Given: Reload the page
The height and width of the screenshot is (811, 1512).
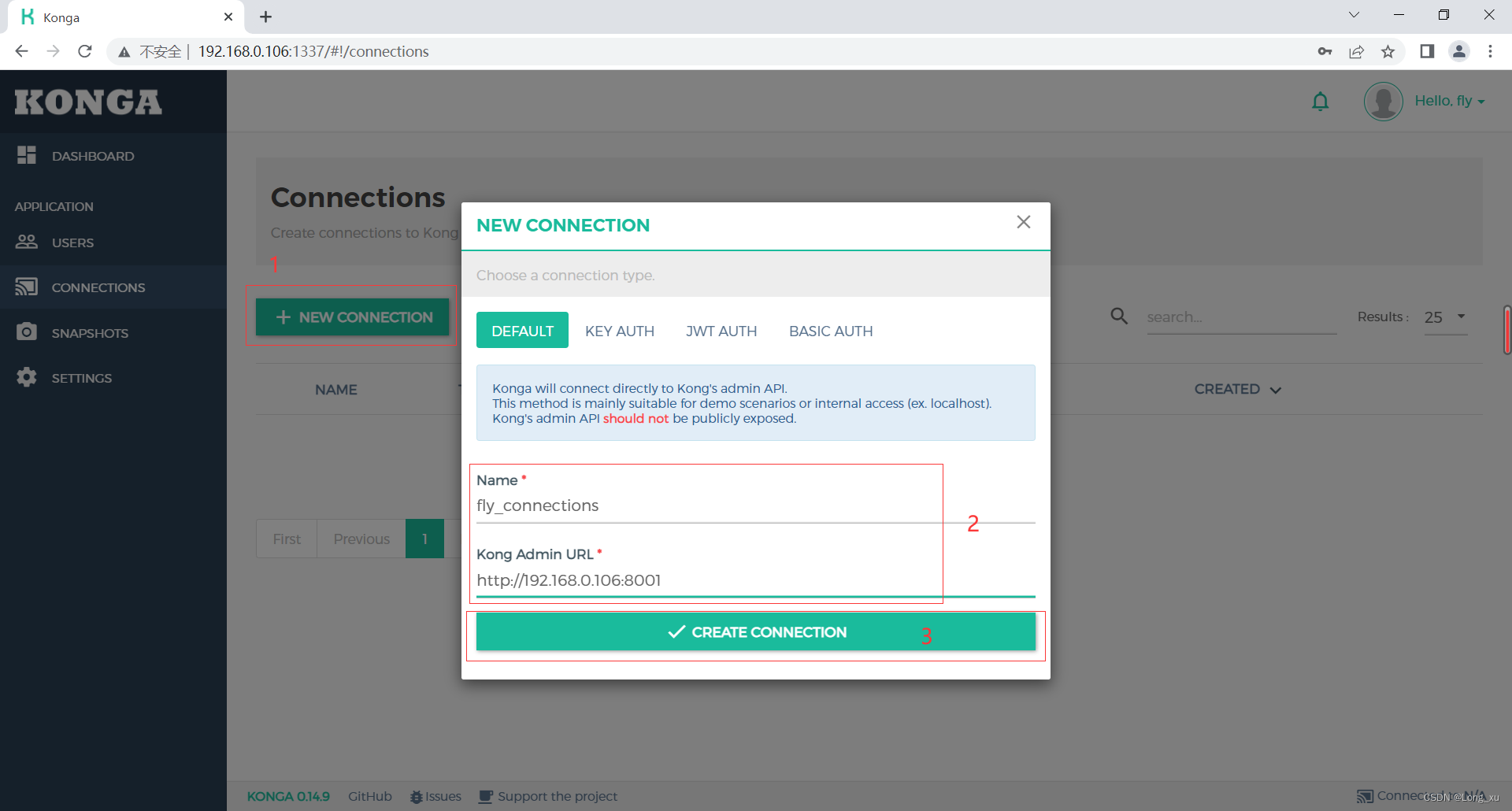Looking at the screenshot, I should click(x=85, y=51).
